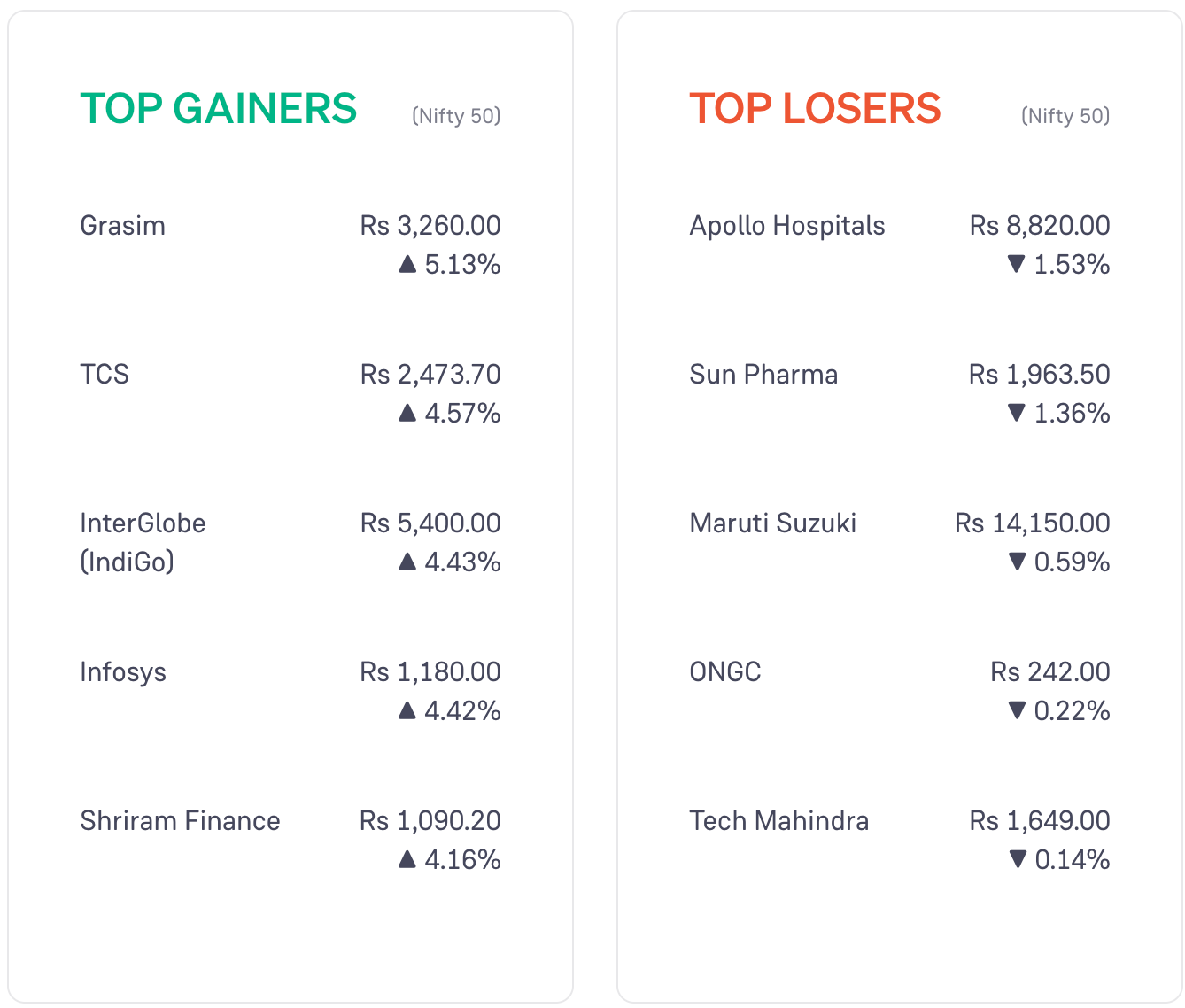1185x1008 pixels.
Task: Select the down triangle next to Sun Pharma 1.36%
Action: 1017,413
